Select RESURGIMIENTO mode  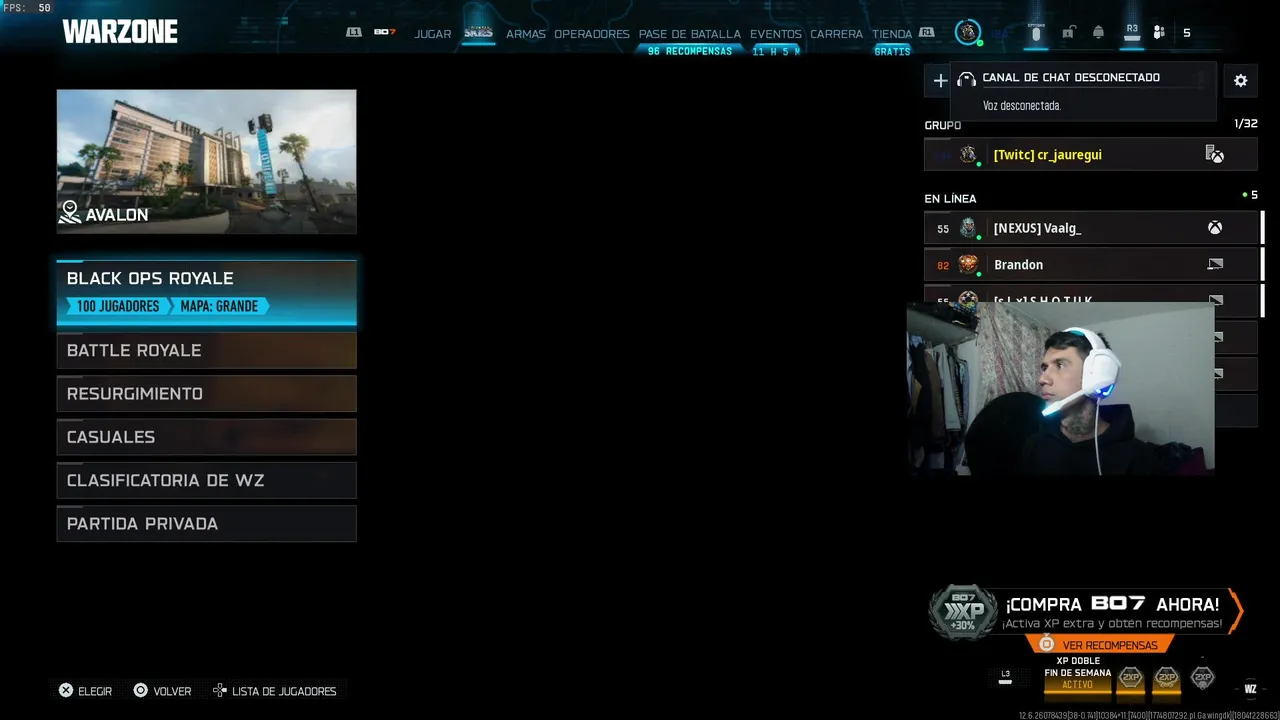(207, 394)
